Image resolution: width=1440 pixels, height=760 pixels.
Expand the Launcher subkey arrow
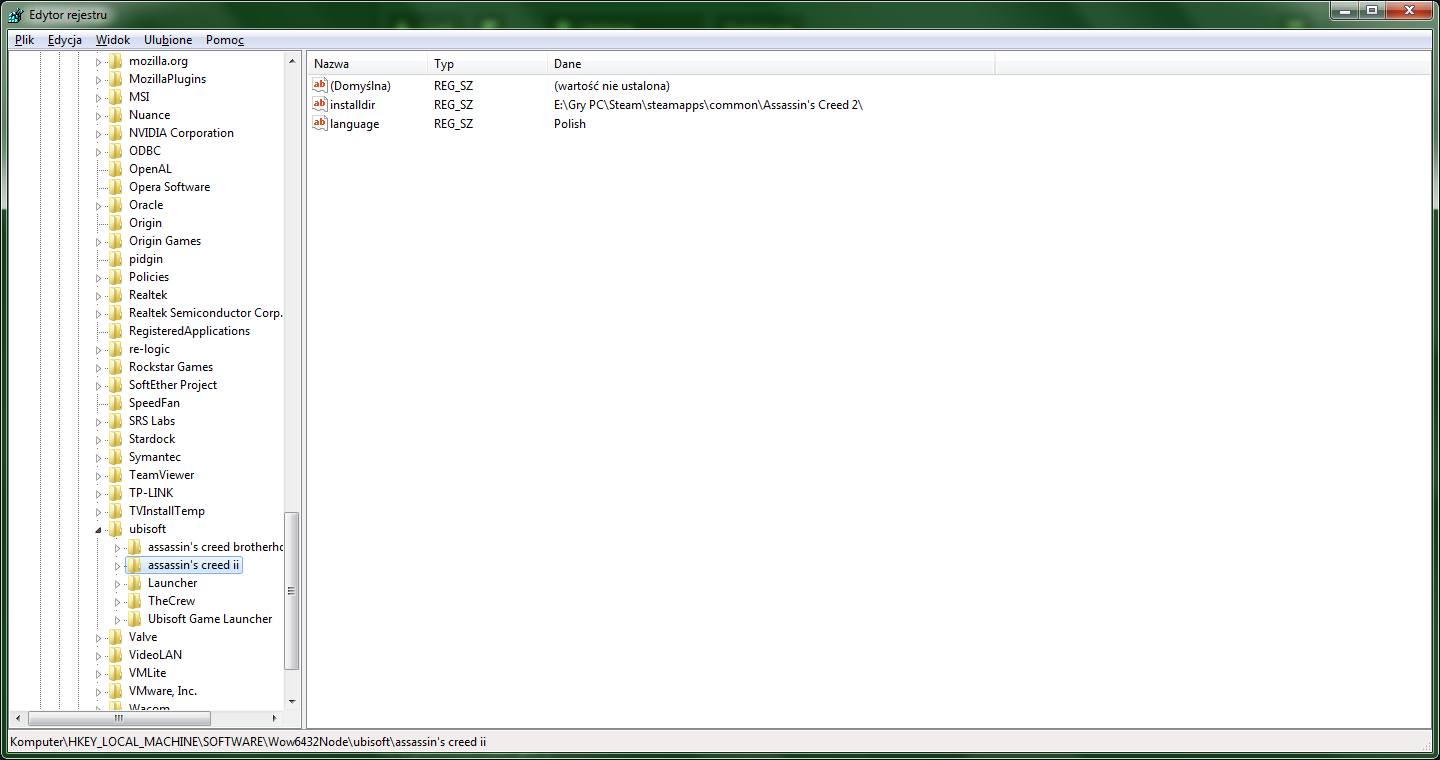[118, 583]
